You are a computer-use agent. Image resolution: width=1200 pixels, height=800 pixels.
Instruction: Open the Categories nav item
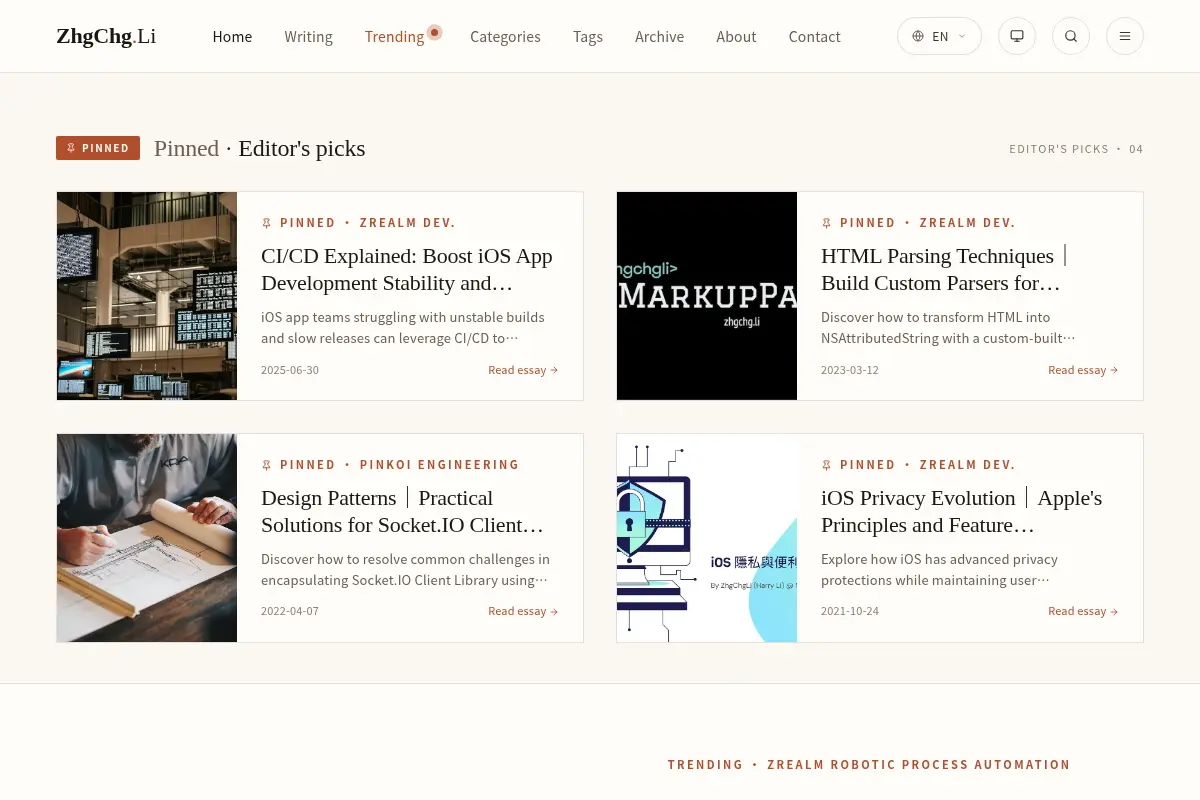pyautogui.click(x=505, y=36)
